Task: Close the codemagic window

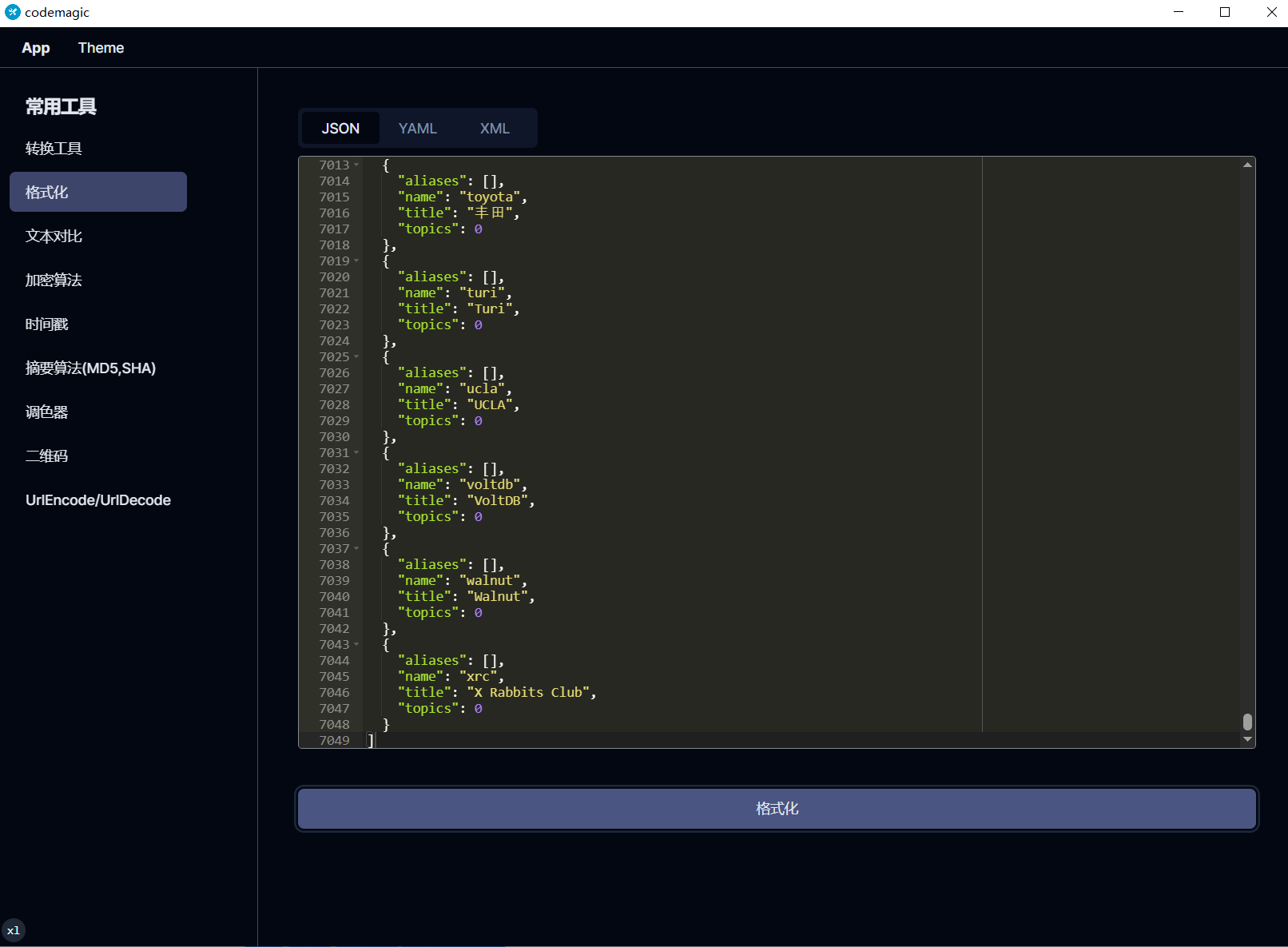Action: tap(1271, 12)
